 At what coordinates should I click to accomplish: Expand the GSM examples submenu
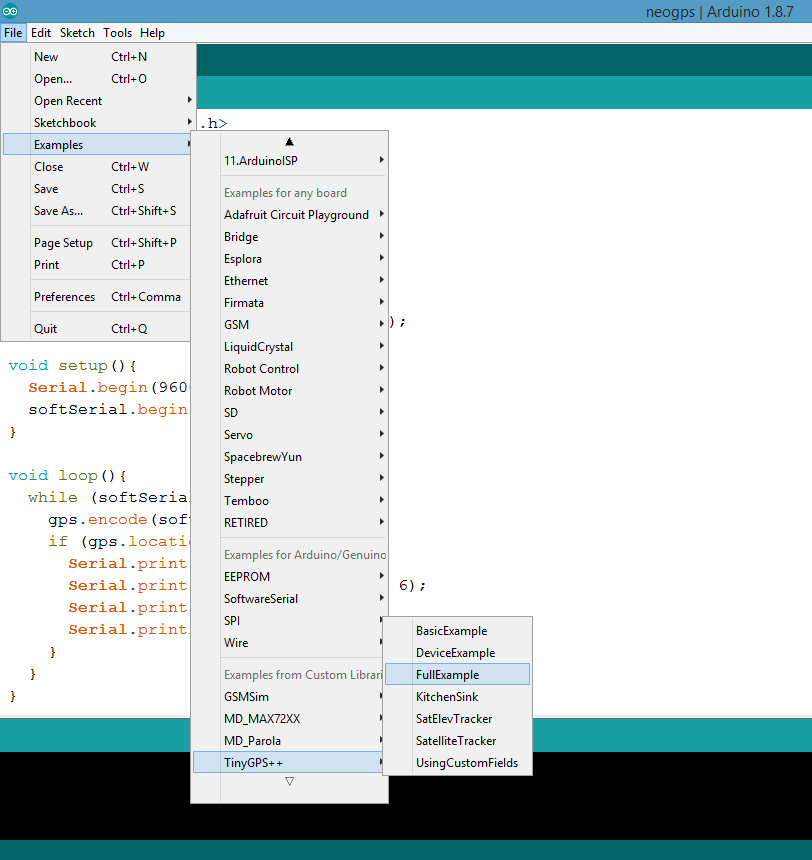(x=289, y=324)
